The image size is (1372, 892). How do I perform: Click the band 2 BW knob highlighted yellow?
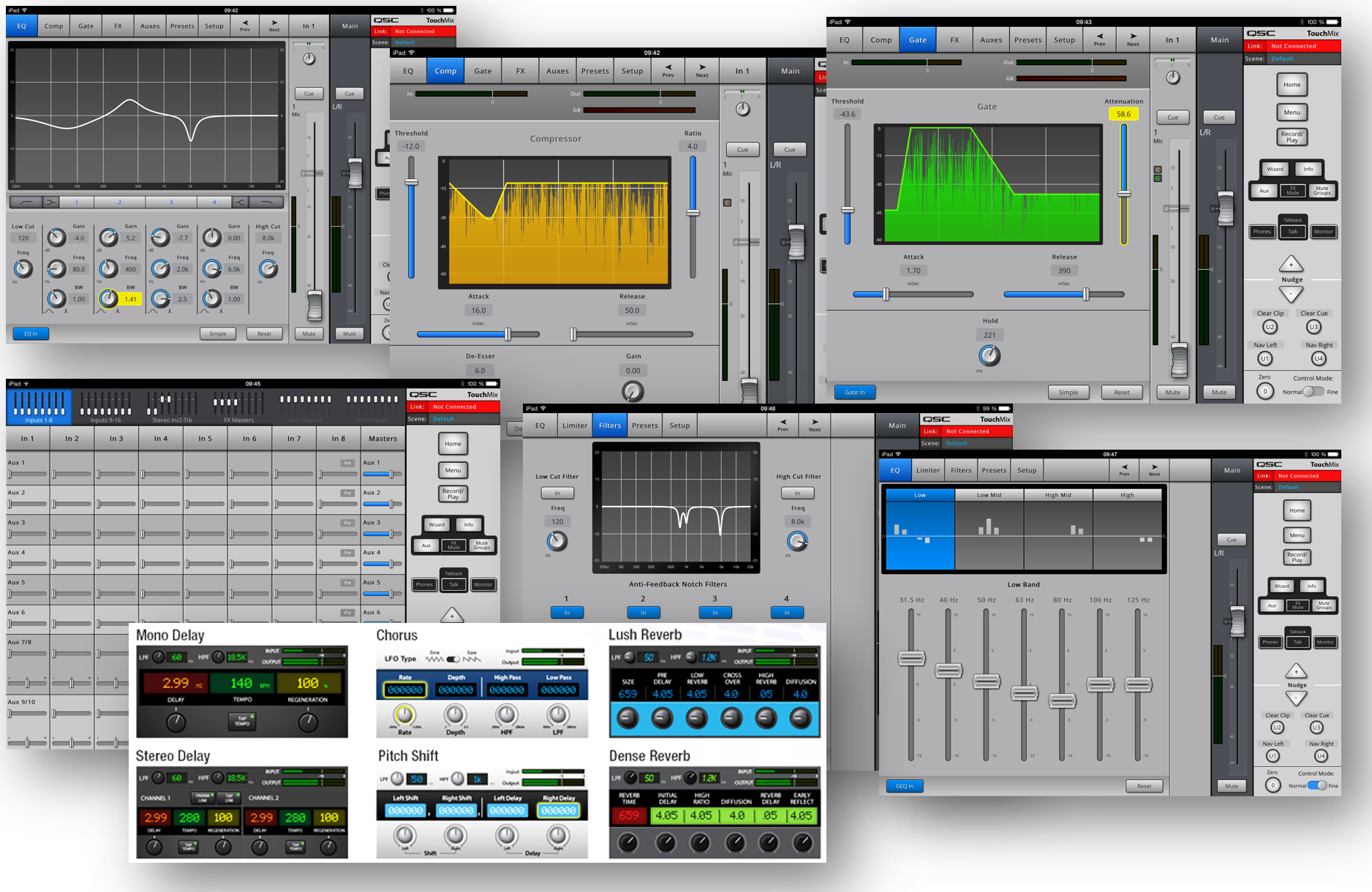pyautogui.click(x=108, y=298)
